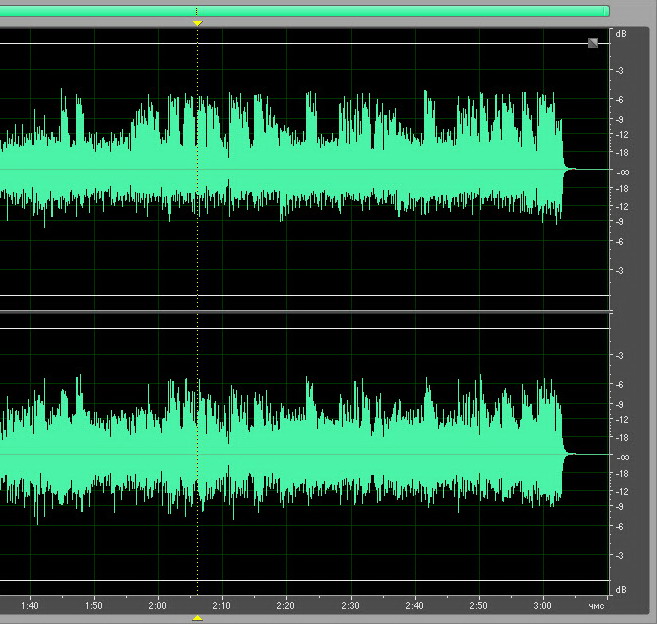Click the 1:40 mark on the time ruler
This screenshot has width=657, height=624.
(30, 605)
